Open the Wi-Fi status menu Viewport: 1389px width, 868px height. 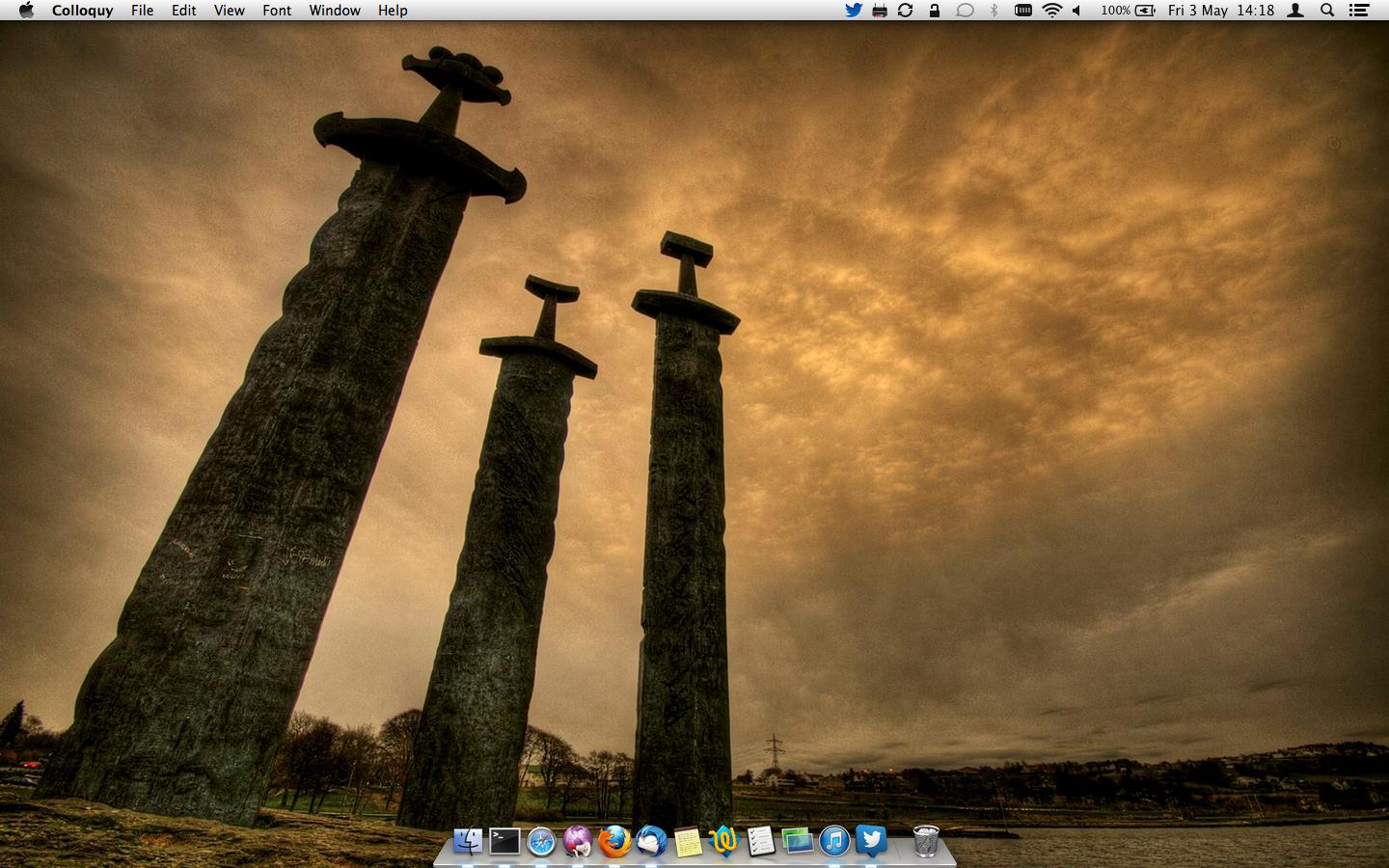pos(1052,11)
